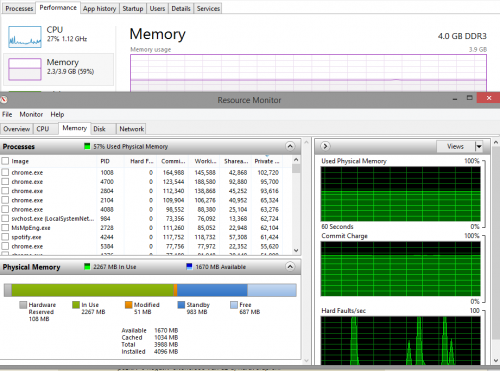The height and width of the screenshot is (371, 500).
Task: Click the green In Use header indicator
Action: (x=87, y=267)
